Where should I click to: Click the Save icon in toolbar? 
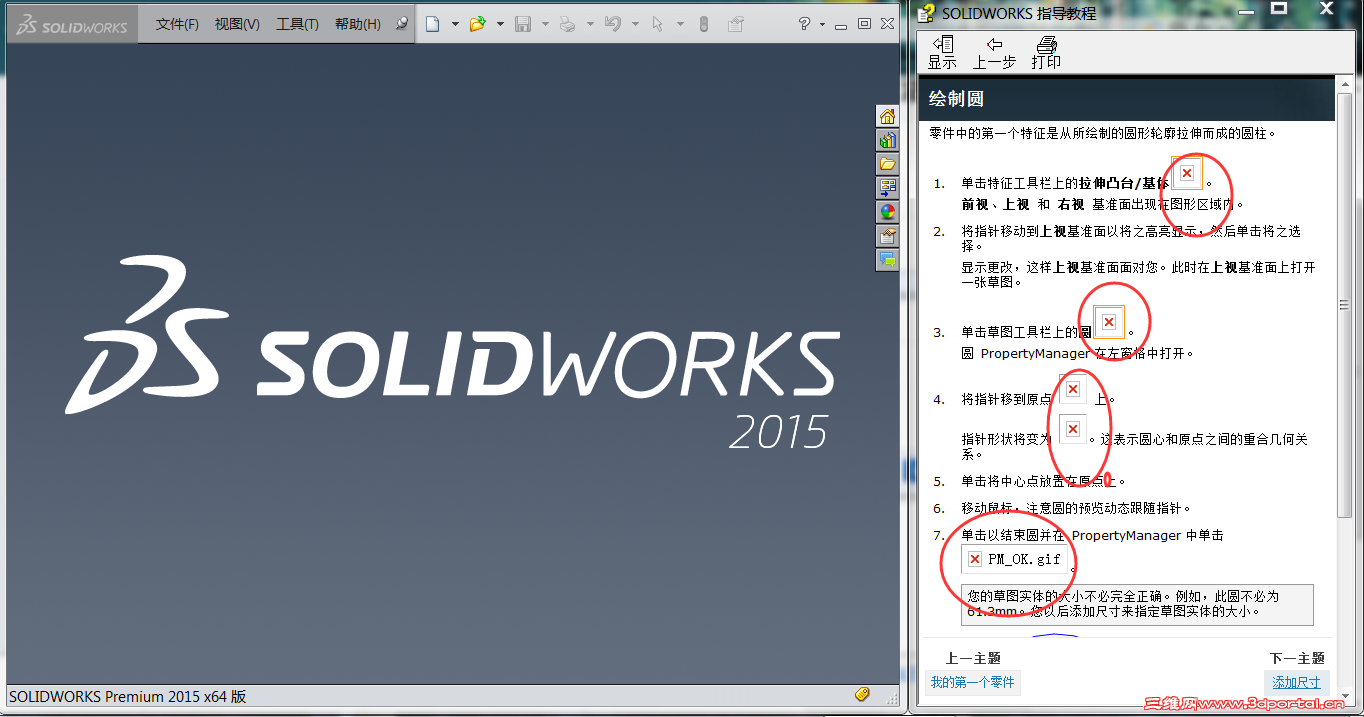pyautogui.click(x=523, y=24)
